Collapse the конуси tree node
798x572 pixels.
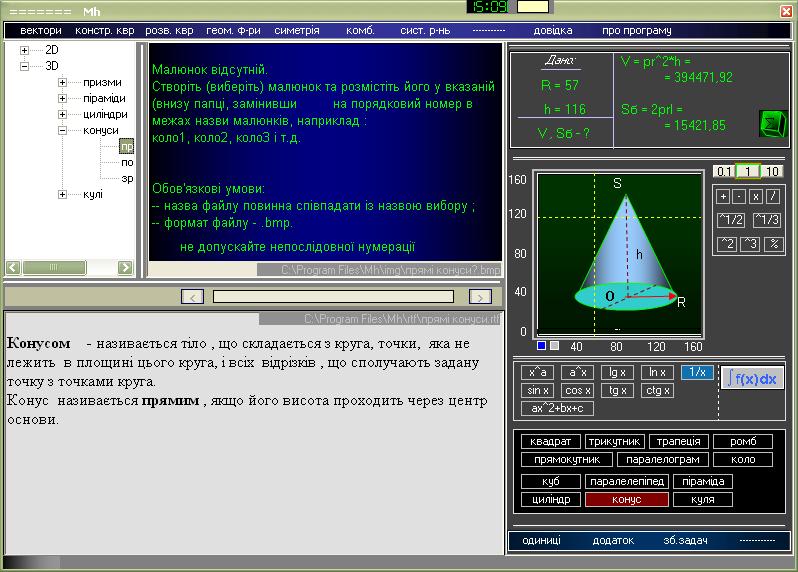[62, 130]
